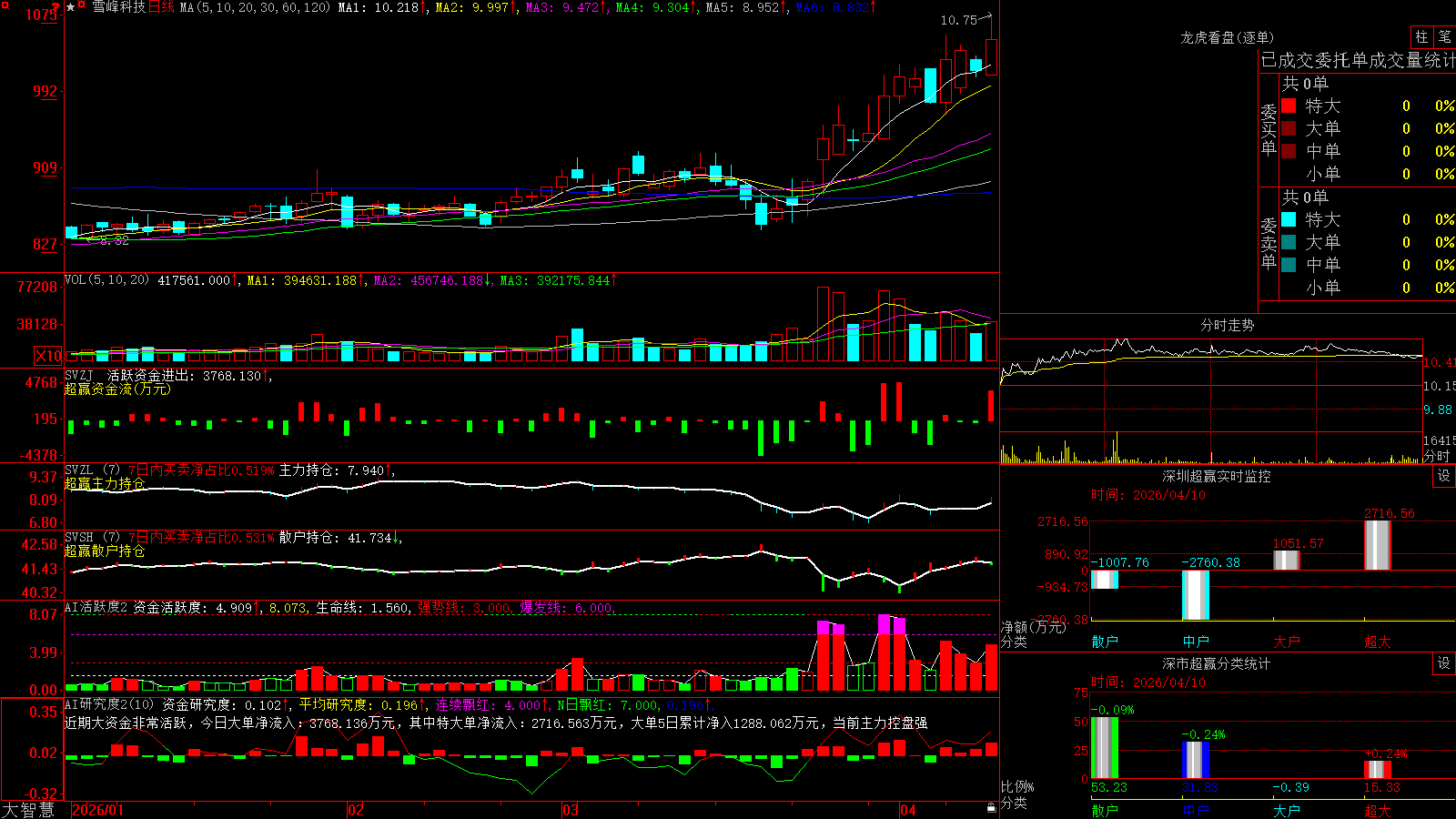The height and width of the screenshot is (819, 1456).
Task: Click the 超赢资金流(万元) label
Action: [x=117, y=389]
